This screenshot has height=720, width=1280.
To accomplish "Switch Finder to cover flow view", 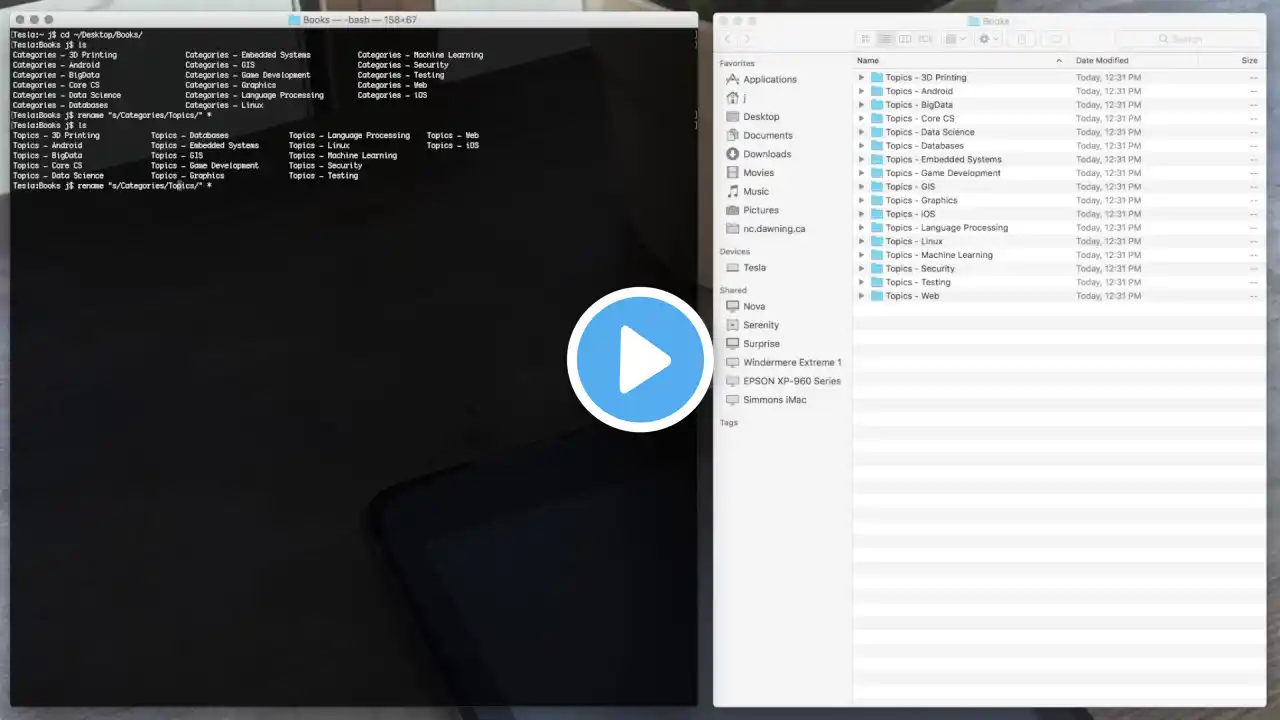I will (925, 39).
